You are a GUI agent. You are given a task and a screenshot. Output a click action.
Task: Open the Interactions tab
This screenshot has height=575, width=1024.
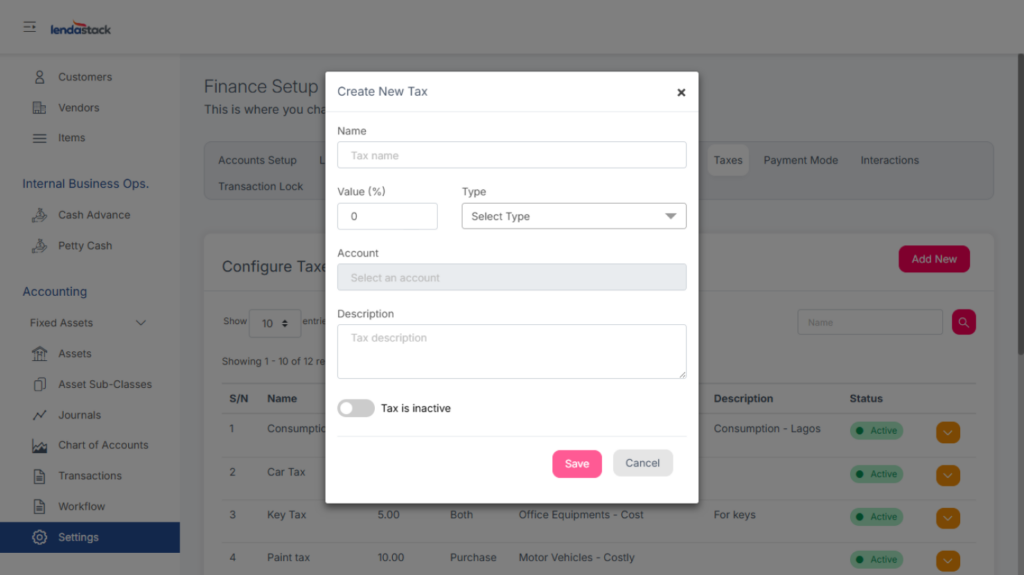tap(889, 160)
